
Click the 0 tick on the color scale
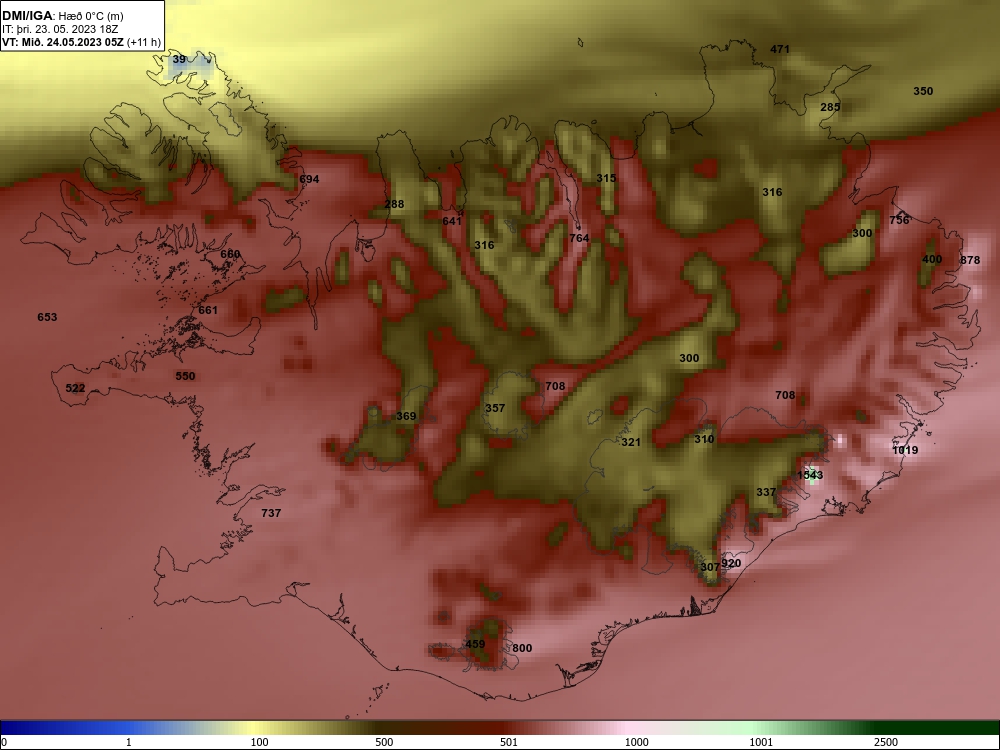coord(4,742)
